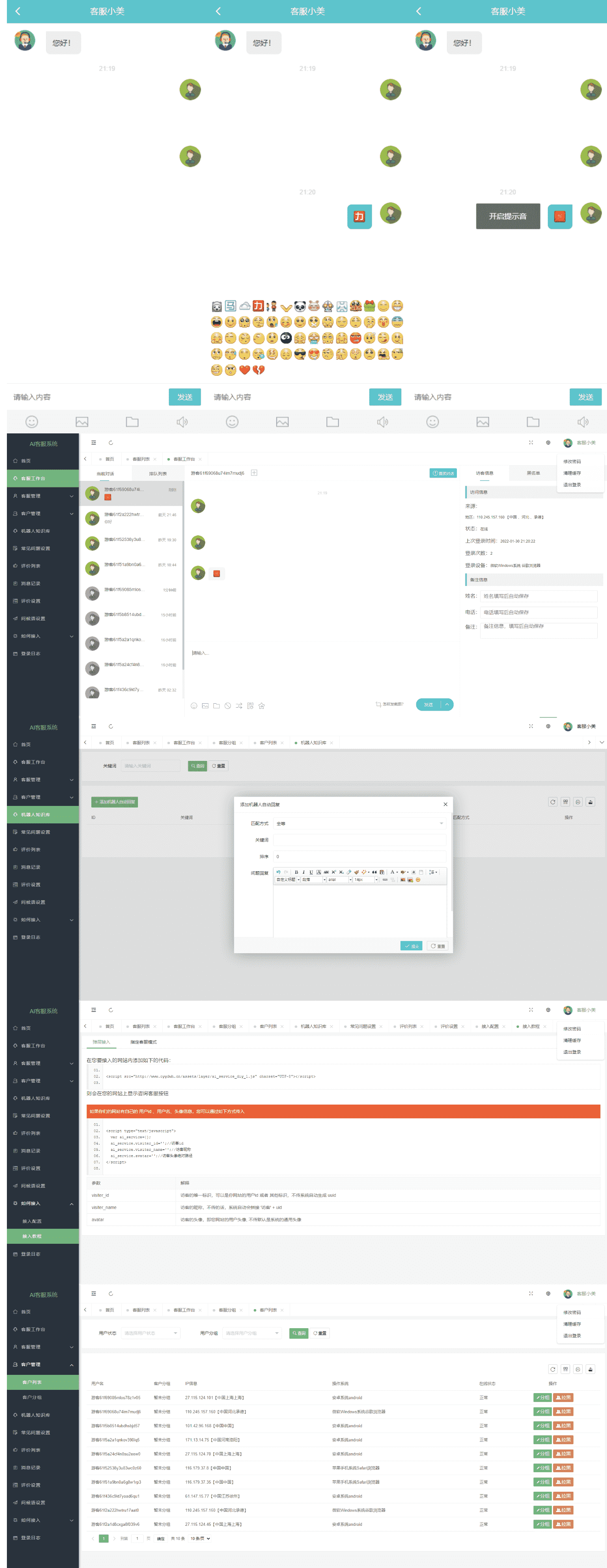Image resolution: width=607 pixels, height=1568 pixels.
Task: Click the page jump number input in pagination
Action: [137, 1538]
